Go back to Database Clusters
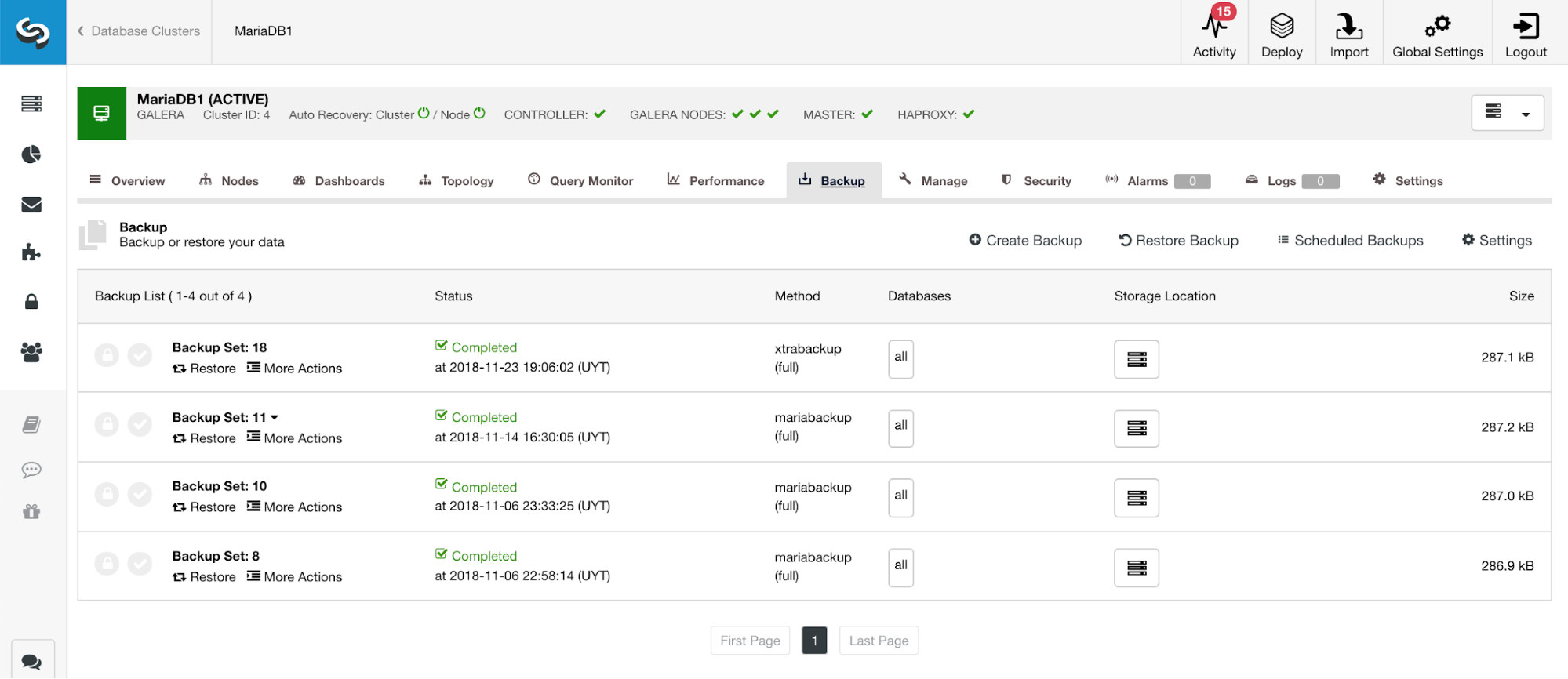Viewport: 1568px width, 679px height. coord(139,31)
